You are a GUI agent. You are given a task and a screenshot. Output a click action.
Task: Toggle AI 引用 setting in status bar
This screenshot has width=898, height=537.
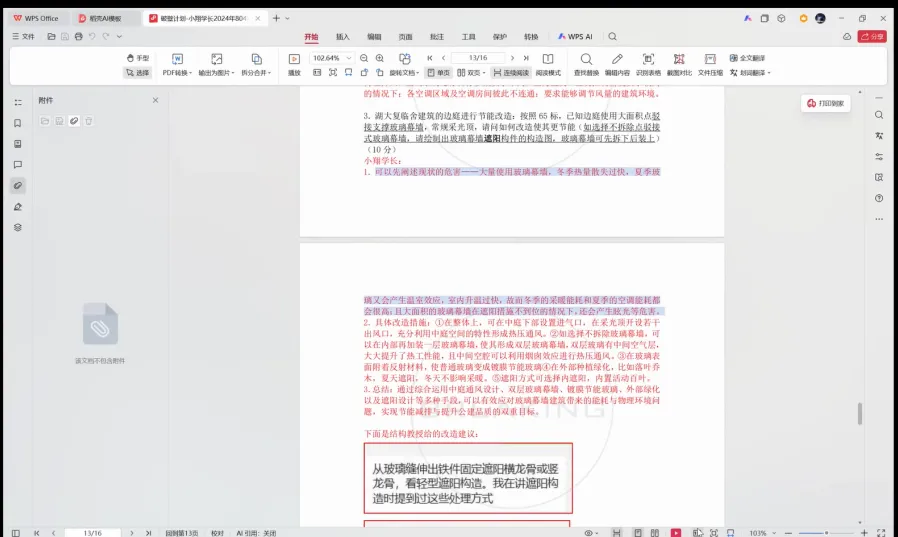256,533
